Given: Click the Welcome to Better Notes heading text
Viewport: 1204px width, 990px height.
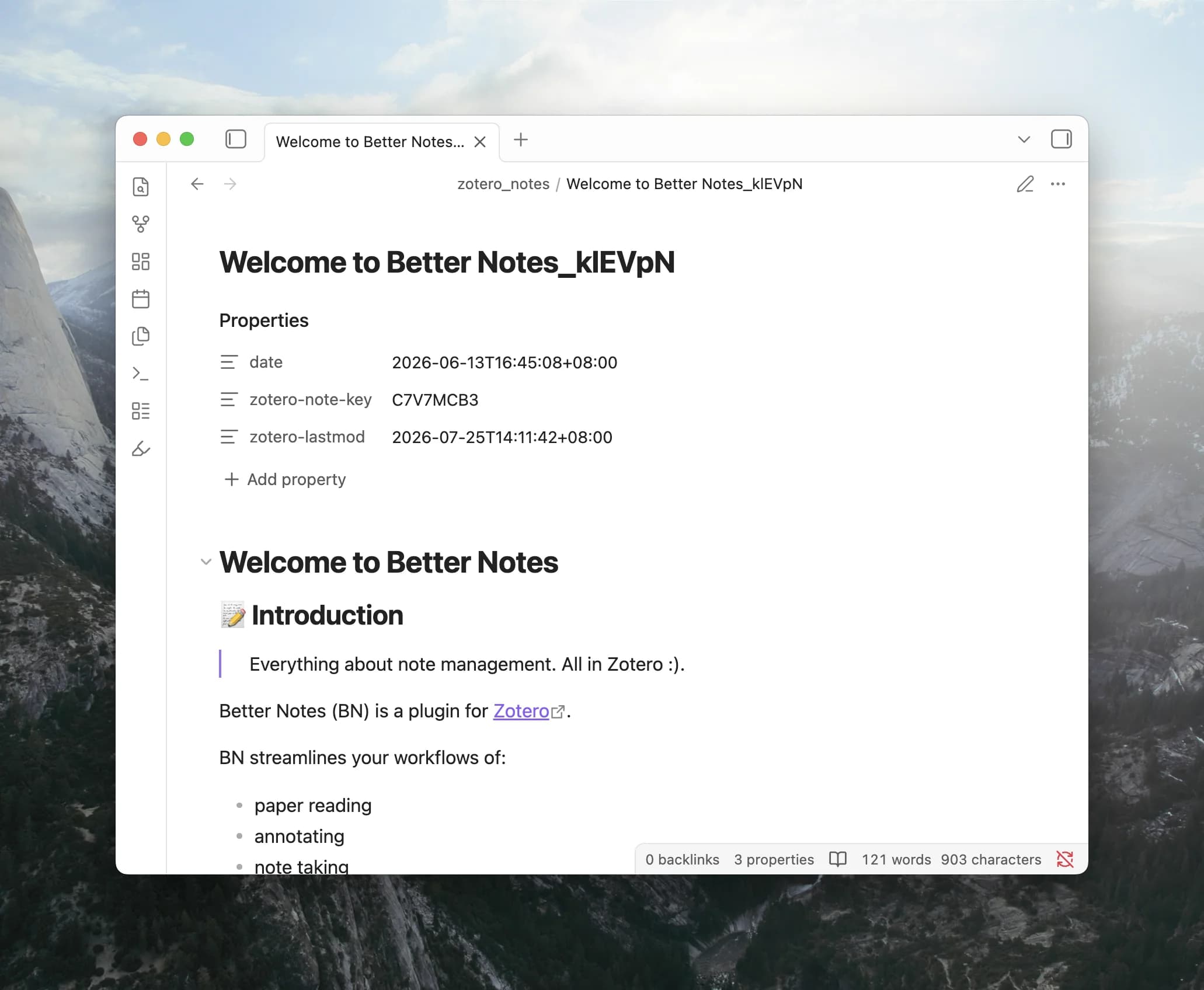Looking at the screenshot, I should pyautogui.click(x=389, y=563).
